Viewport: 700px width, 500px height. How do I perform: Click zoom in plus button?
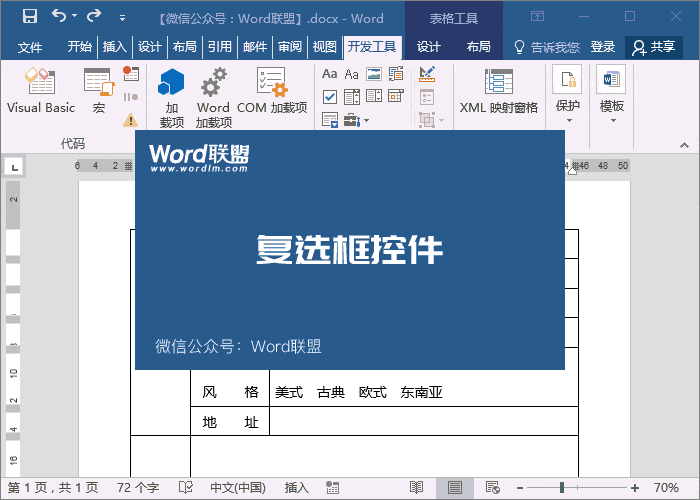click(x=635, y=488)
